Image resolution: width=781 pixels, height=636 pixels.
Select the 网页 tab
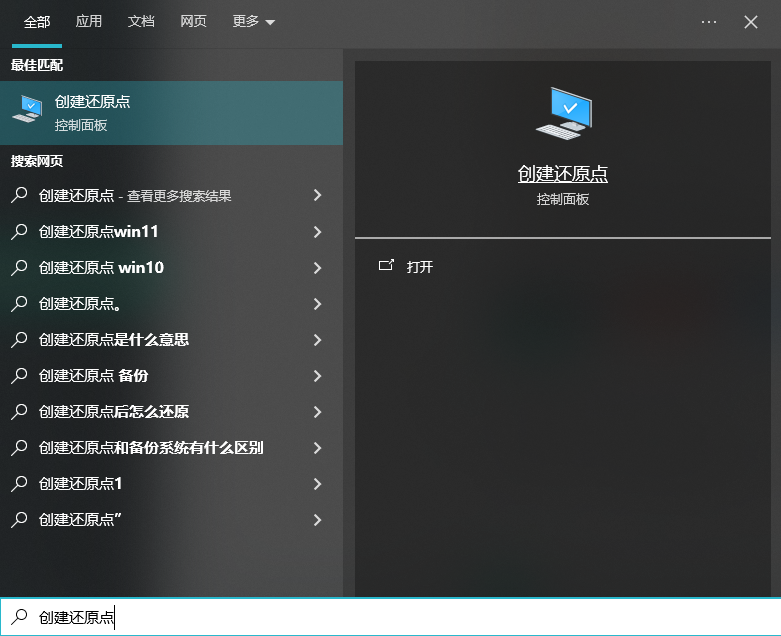(193, 22)
